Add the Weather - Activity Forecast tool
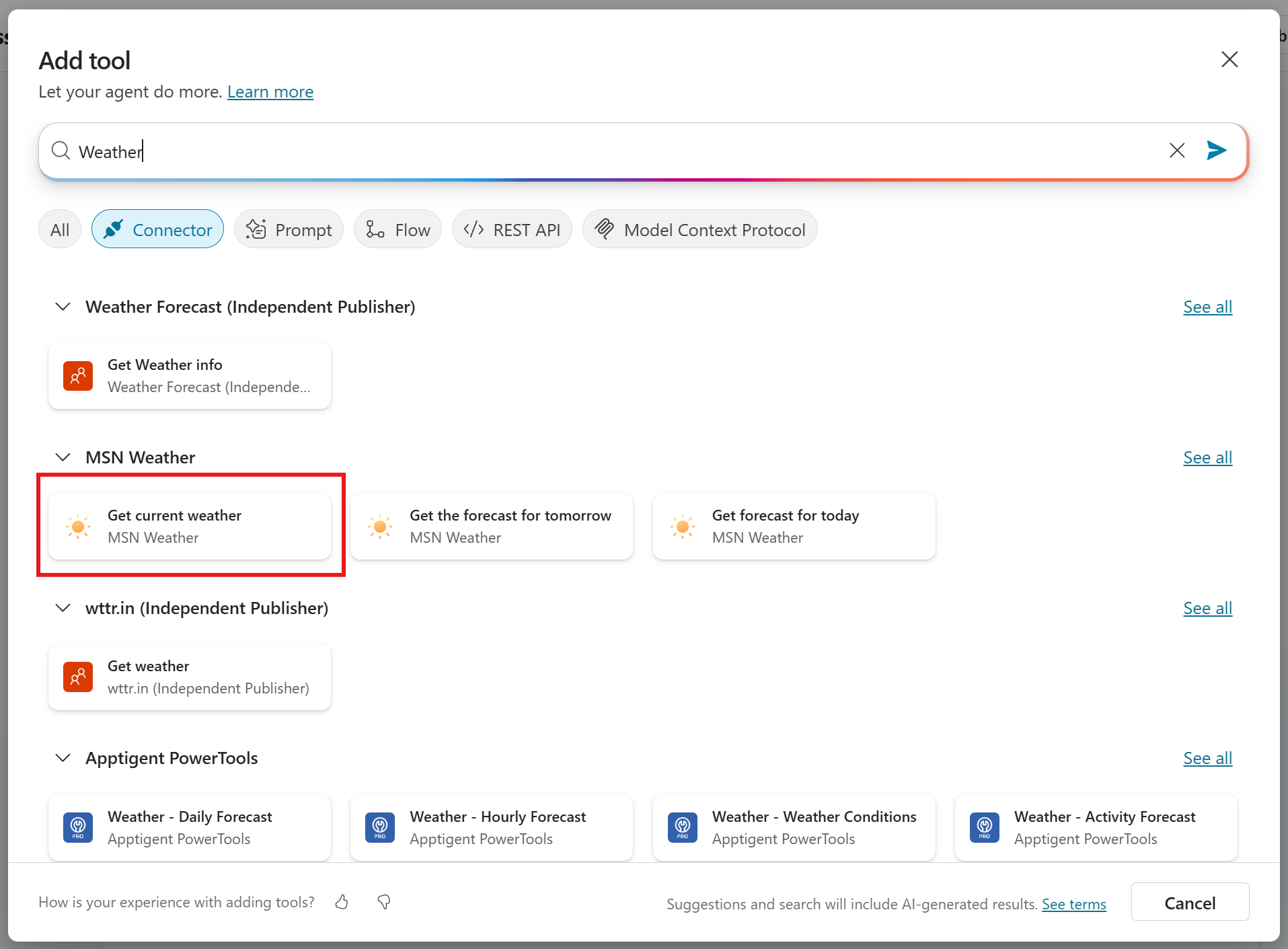The width and height of the screenshot is (1288, 949). (x=1096, y=828)
